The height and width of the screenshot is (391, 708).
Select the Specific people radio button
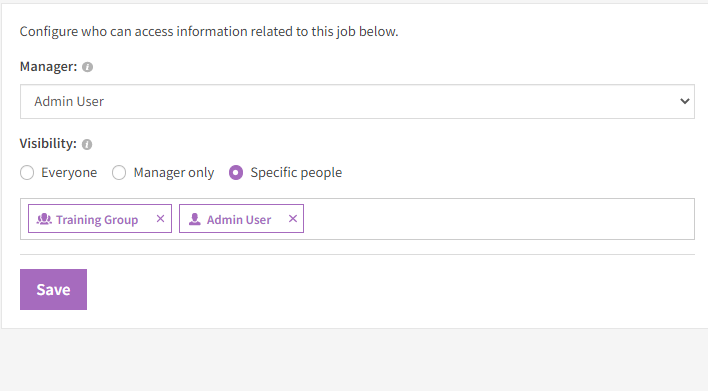236,172
